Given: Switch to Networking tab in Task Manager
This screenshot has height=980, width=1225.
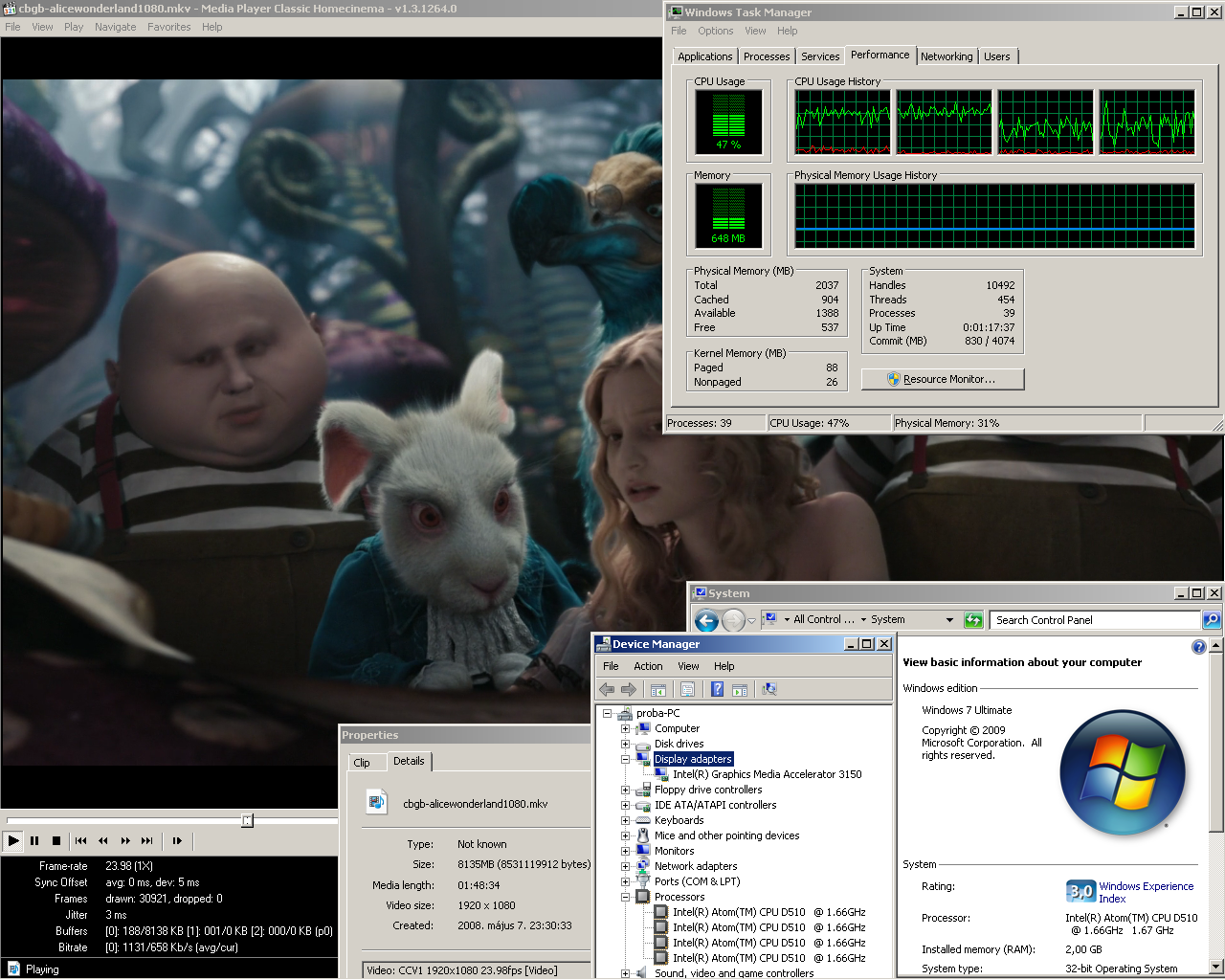Looking at the screenshot, I should [947, 56].
